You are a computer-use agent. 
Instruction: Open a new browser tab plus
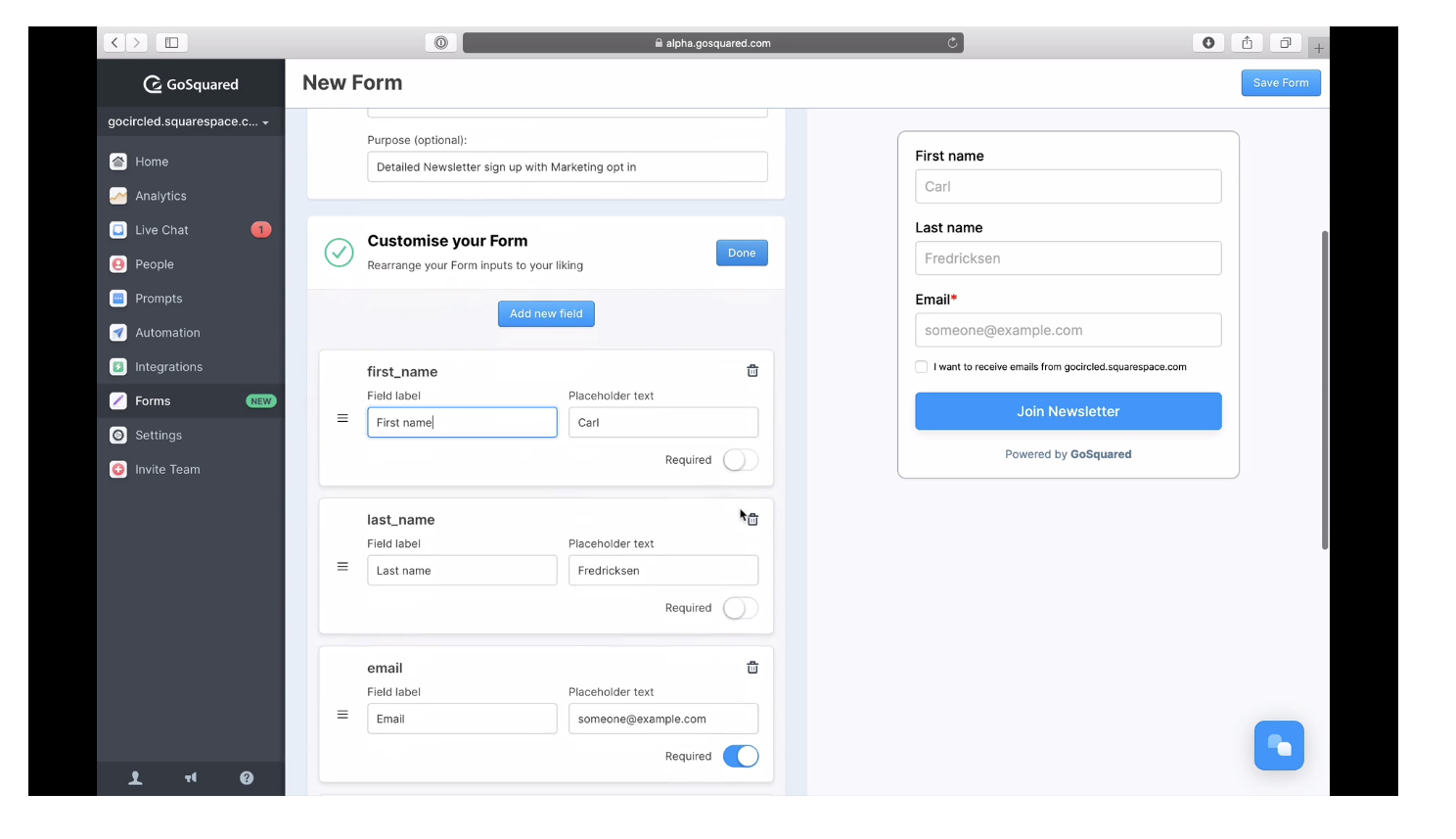pos(1319,48)
